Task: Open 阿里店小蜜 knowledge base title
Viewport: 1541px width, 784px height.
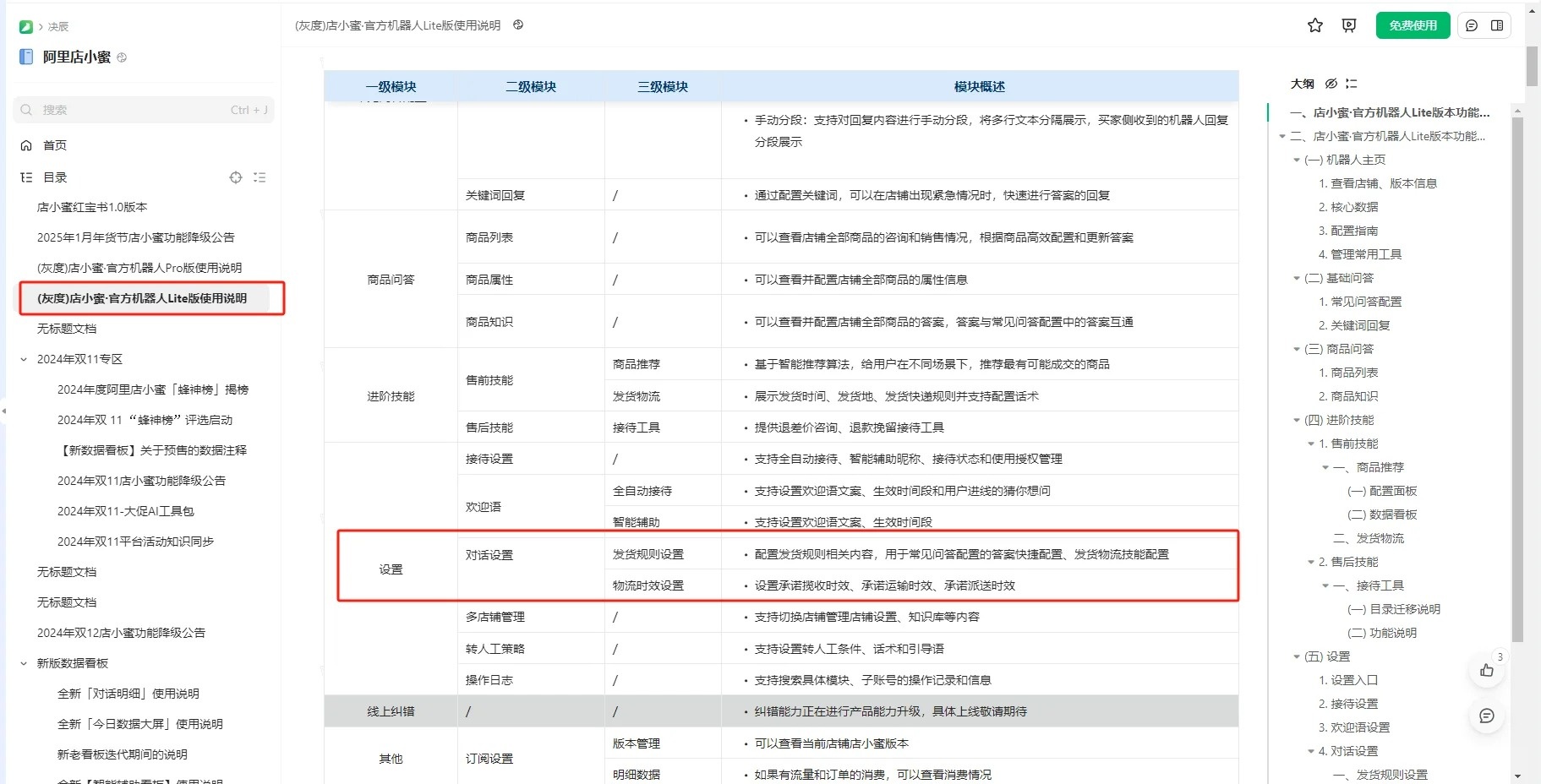Action: point(77,57)
